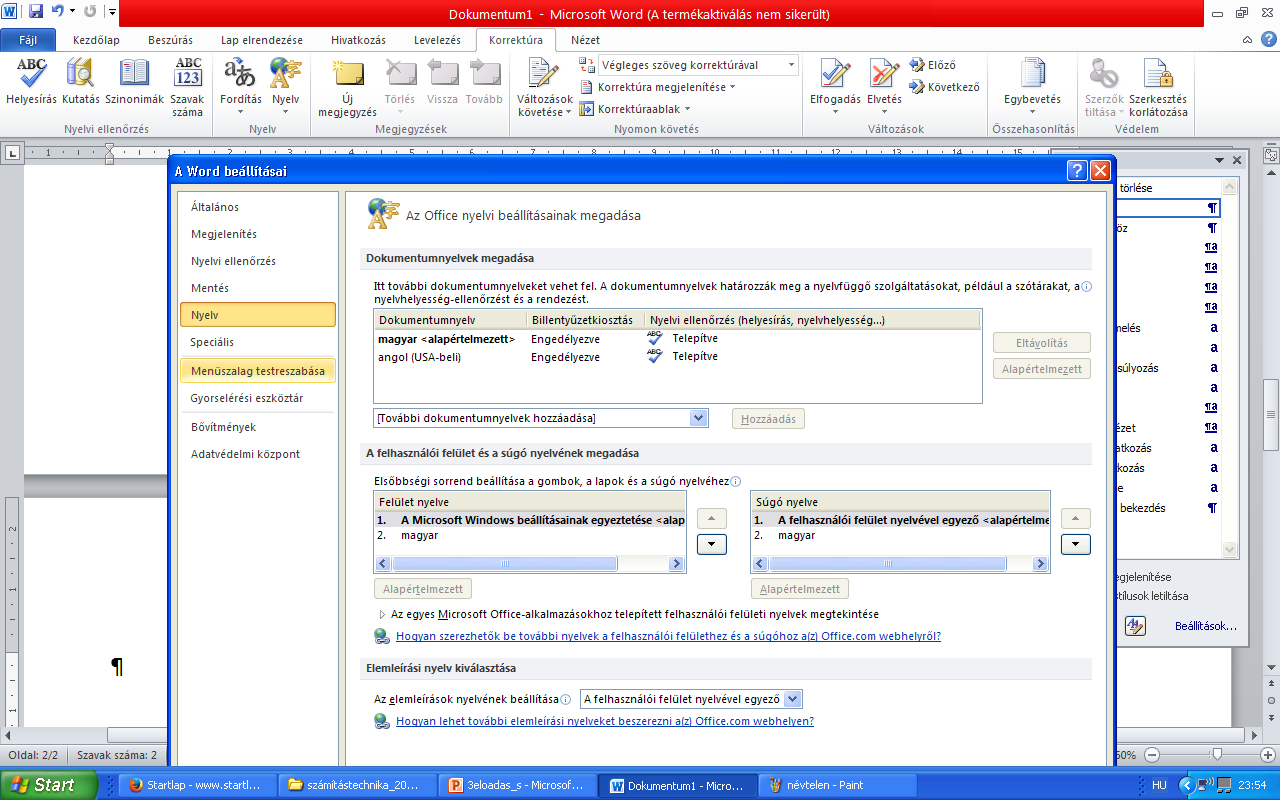Click HU language indicator in tray
The height and width of the screenshot is (800, 1280).
coord(1159,785)
